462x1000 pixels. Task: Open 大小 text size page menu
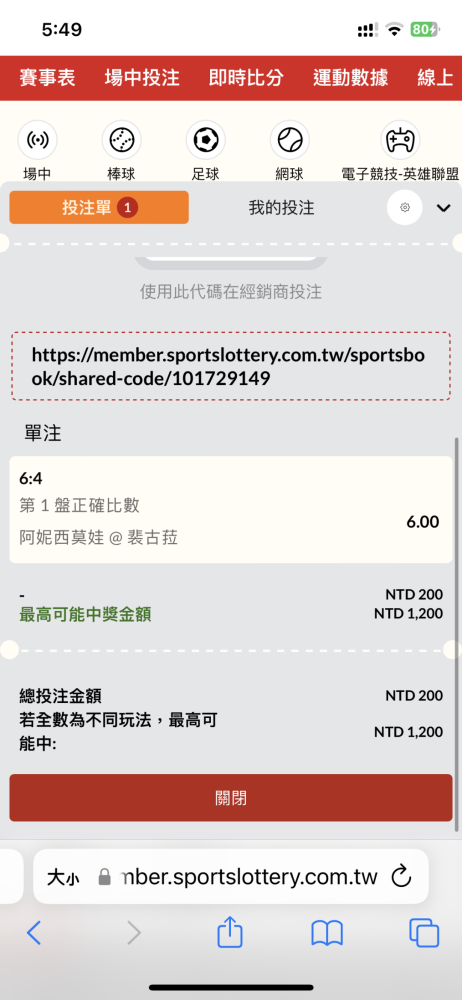(63, 878)
